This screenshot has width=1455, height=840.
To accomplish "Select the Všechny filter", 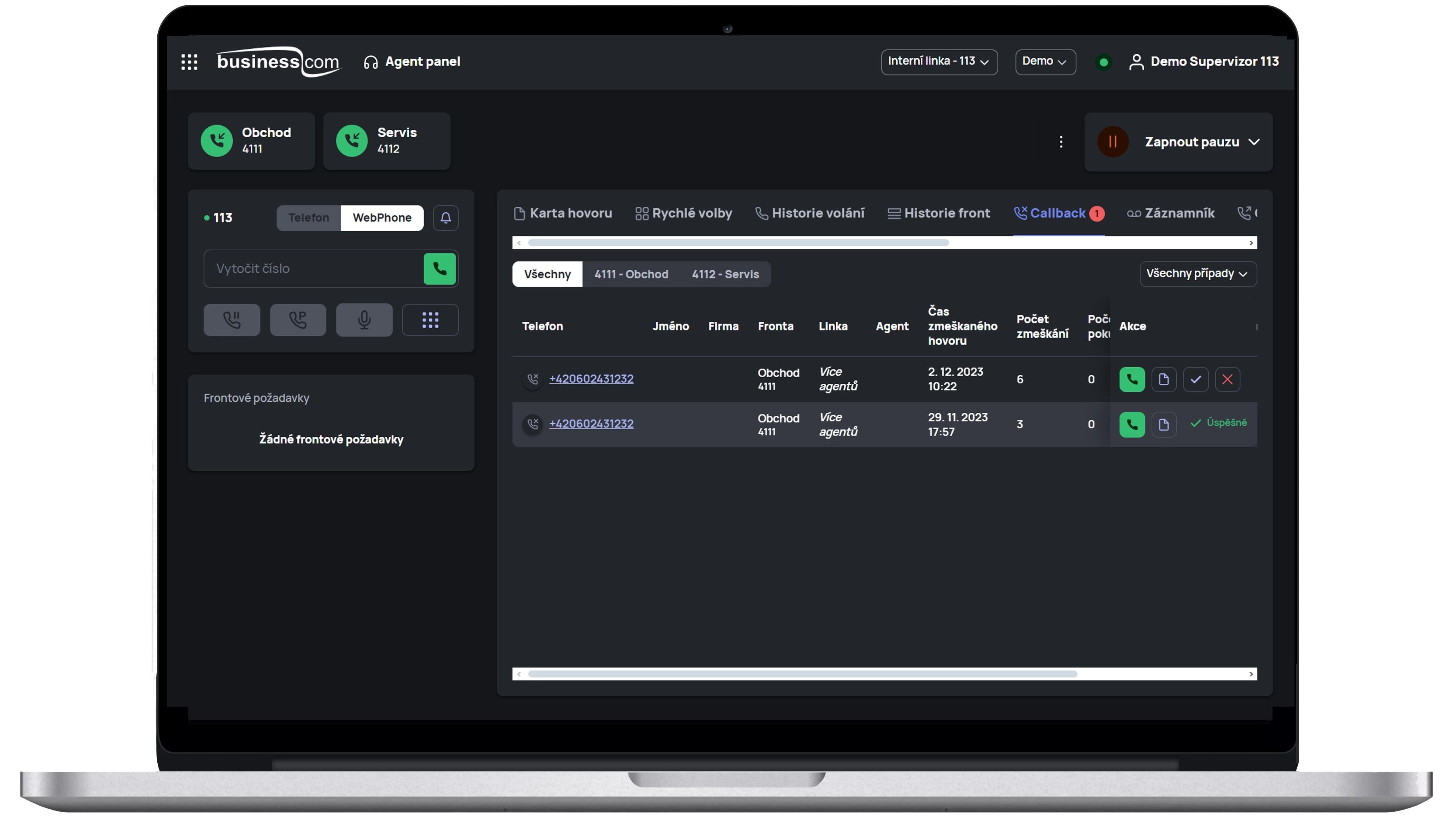I will [x=547, y=275].
